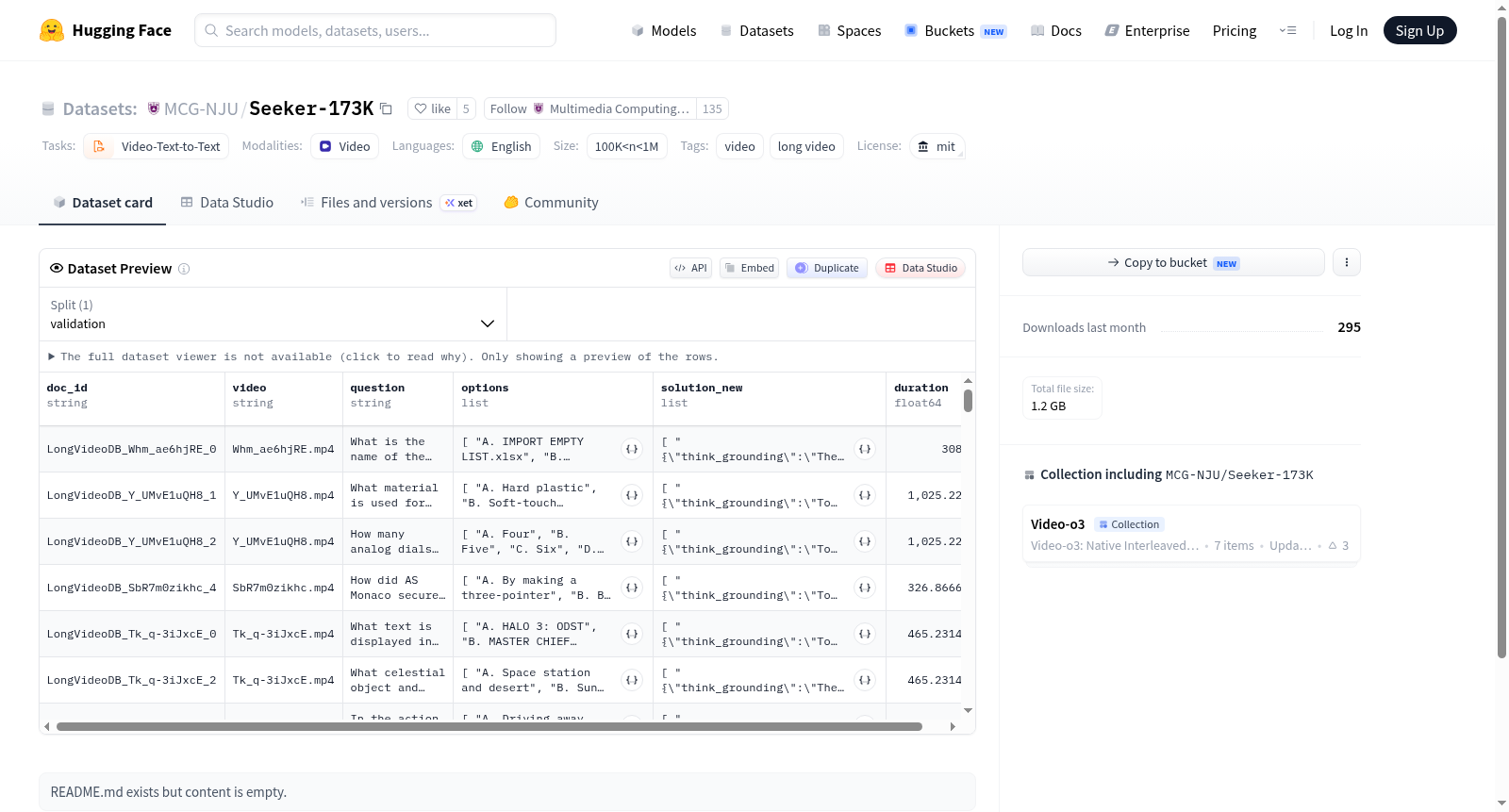Switch to the Data Studio tab
This screenshot has width=1509, height=812.
[227, 203]
